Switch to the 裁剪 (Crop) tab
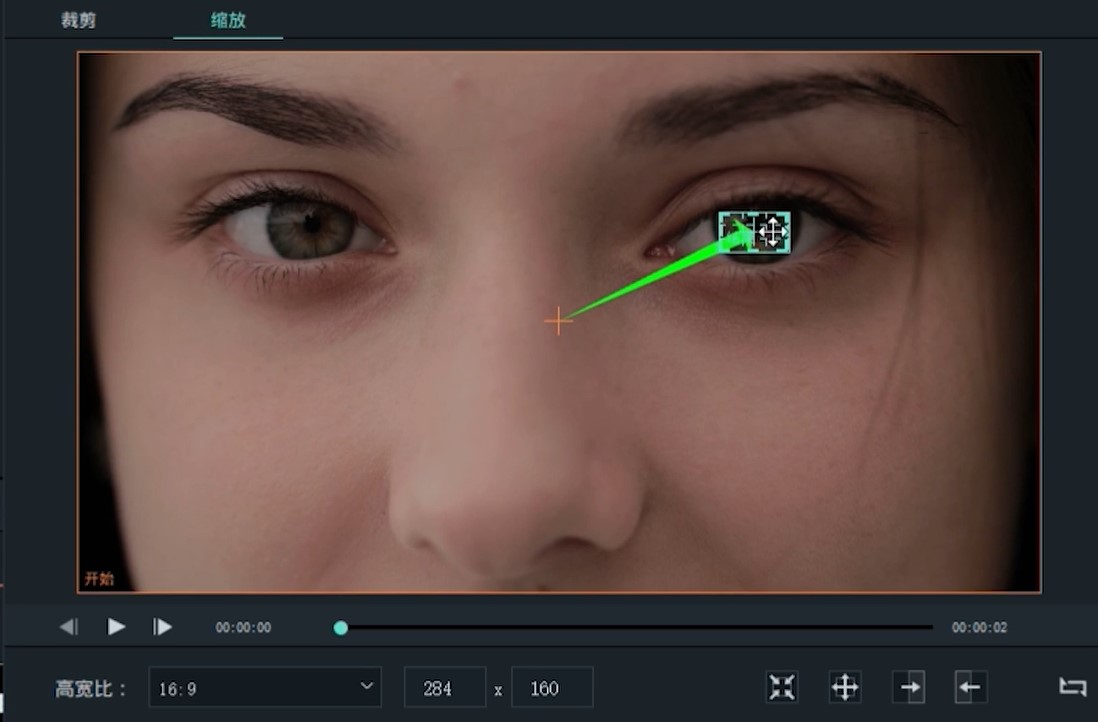The width and height of the screenshot is (1098, 722). [78, 21]
